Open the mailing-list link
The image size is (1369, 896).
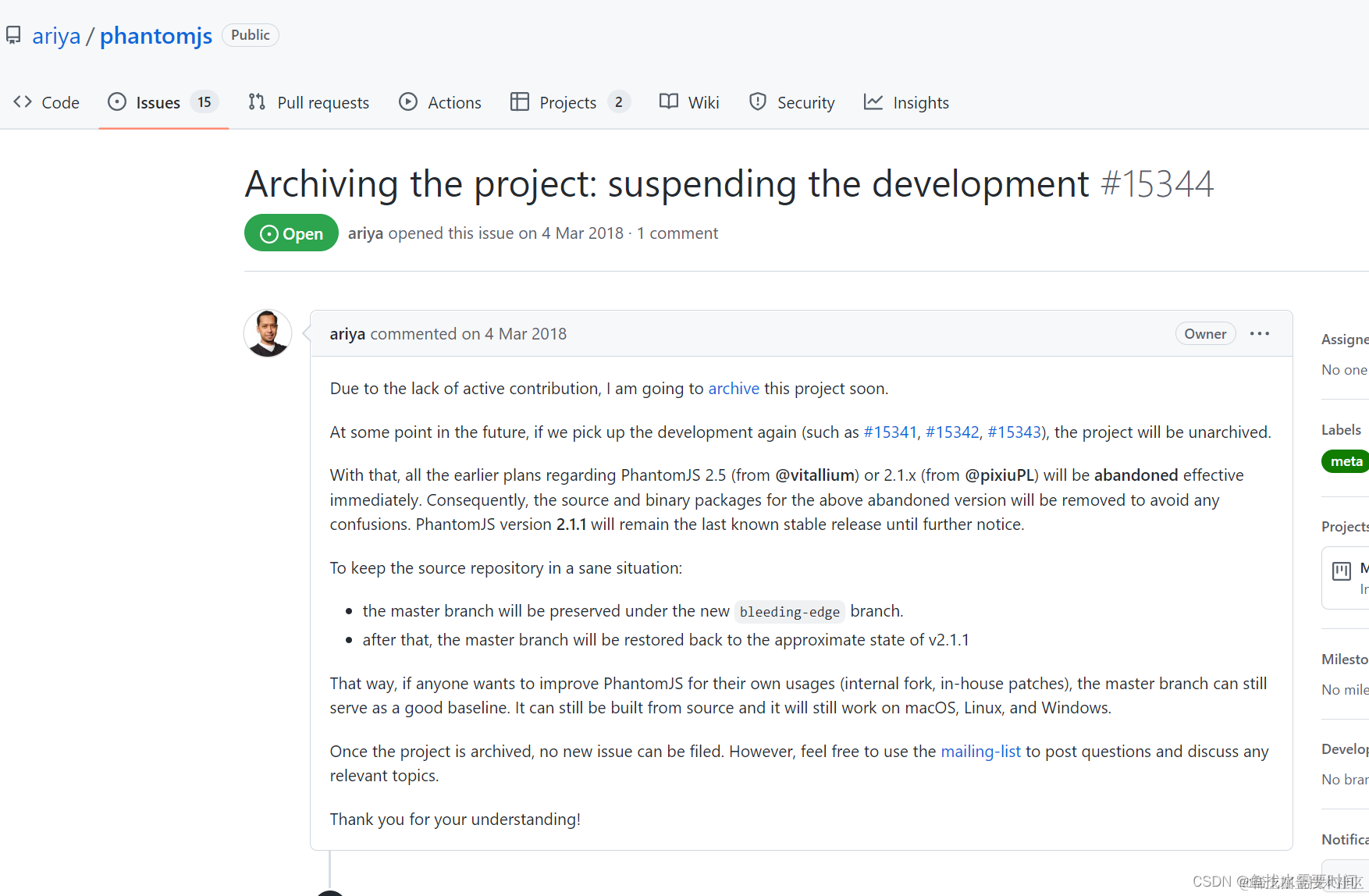coord(980,752)
